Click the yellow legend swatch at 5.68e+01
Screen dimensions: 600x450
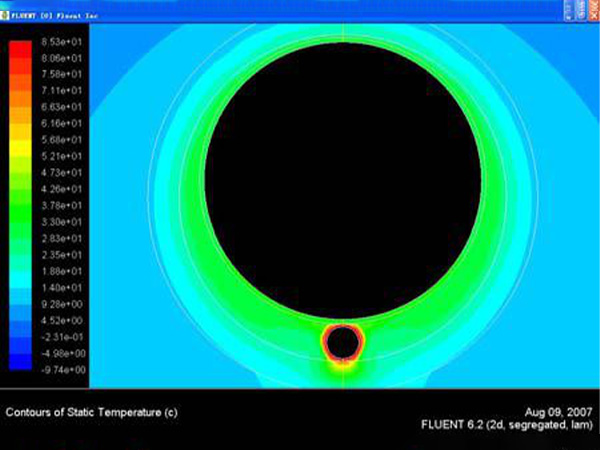click(21, 140)
